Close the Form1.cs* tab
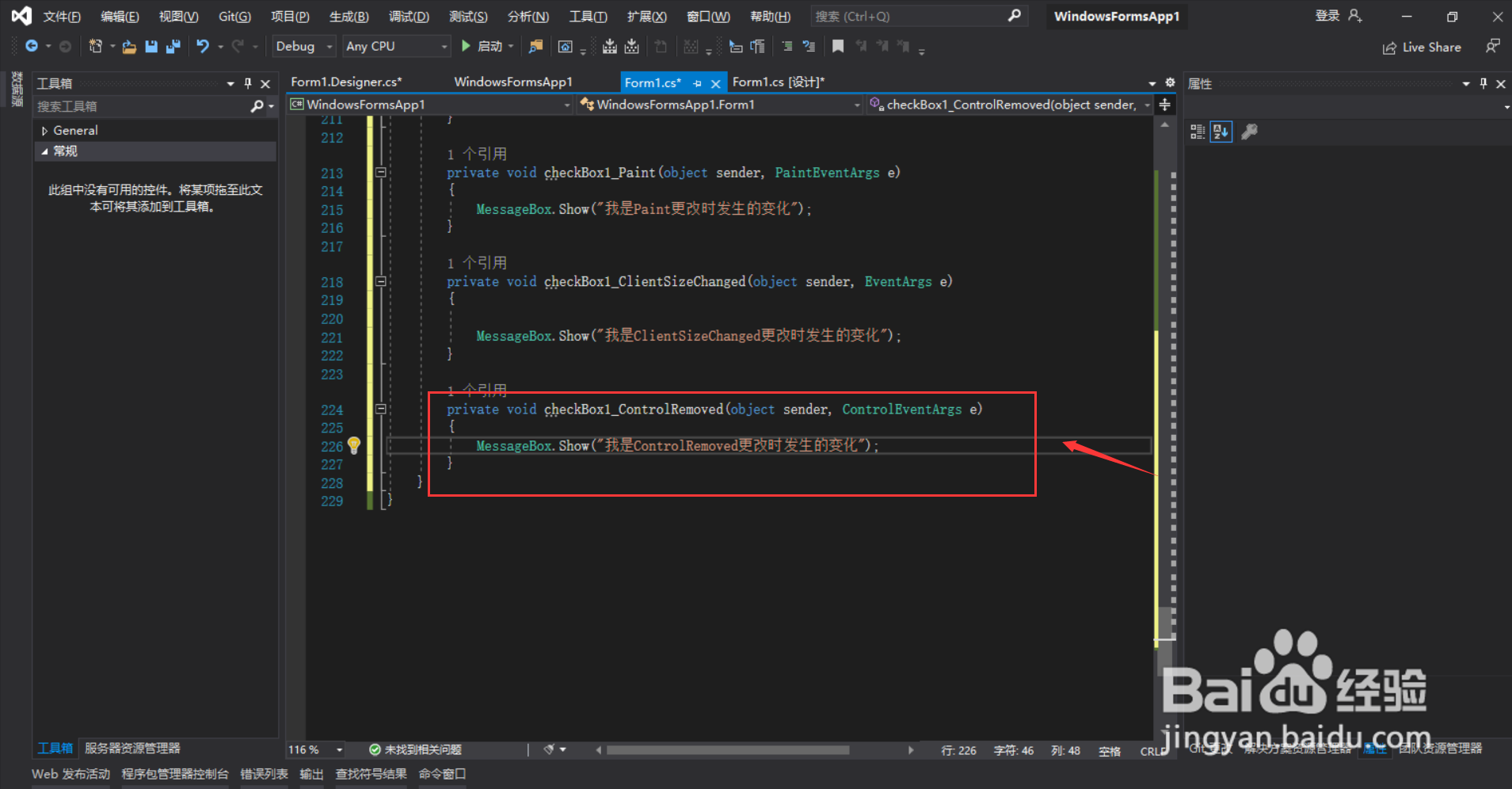1512x789 pixels. 715,83
